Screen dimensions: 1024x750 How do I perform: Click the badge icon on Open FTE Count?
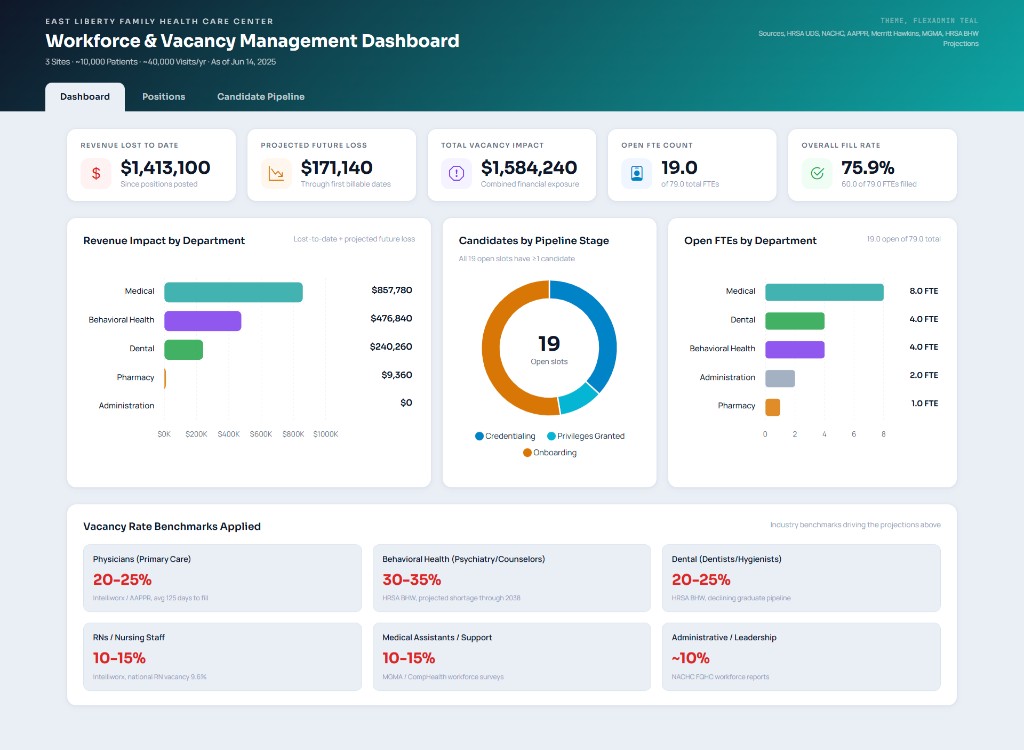click(x=637, y=173)
